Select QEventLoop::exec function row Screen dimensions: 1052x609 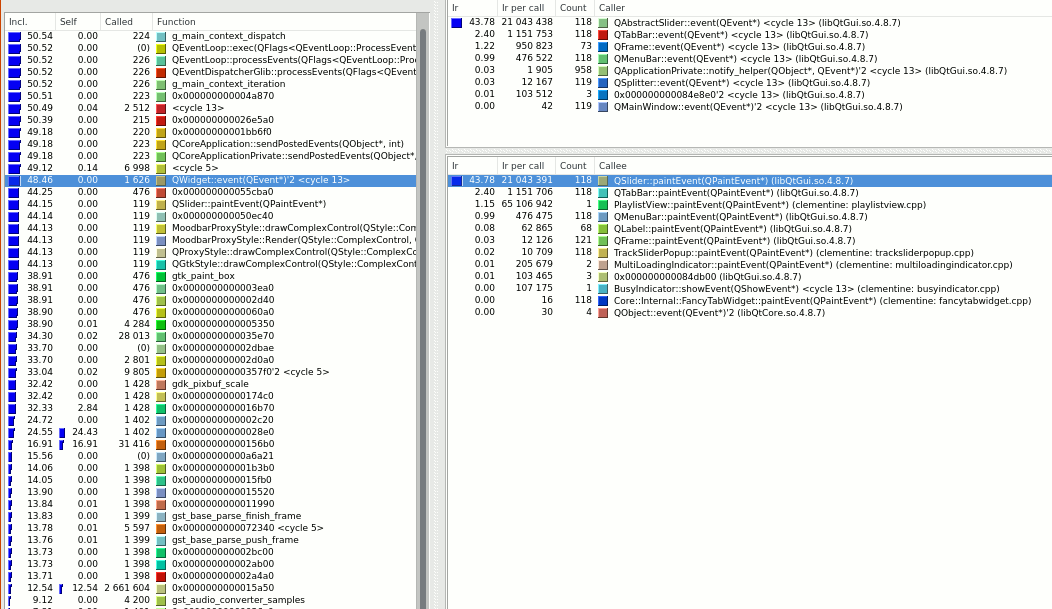click(x=211, y=48)
